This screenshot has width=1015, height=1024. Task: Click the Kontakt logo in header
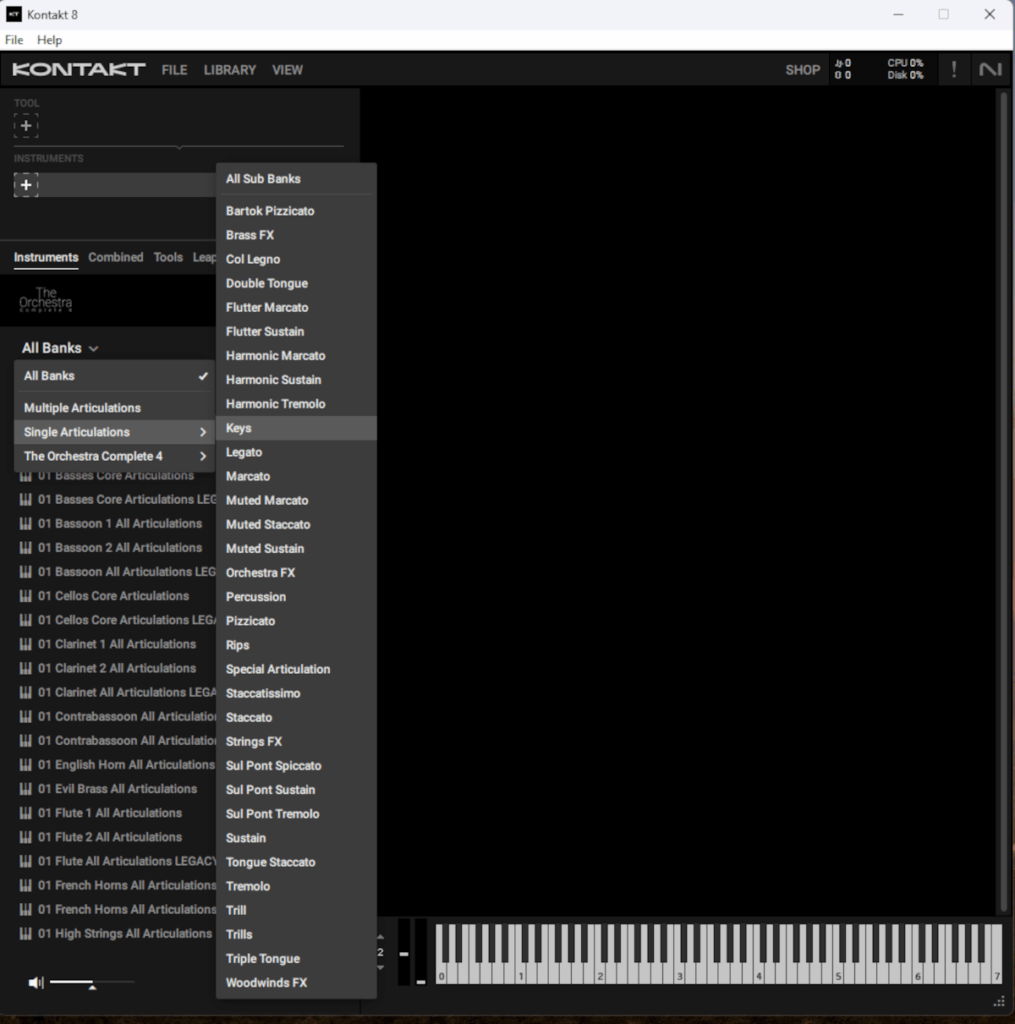tap(79, 69)
